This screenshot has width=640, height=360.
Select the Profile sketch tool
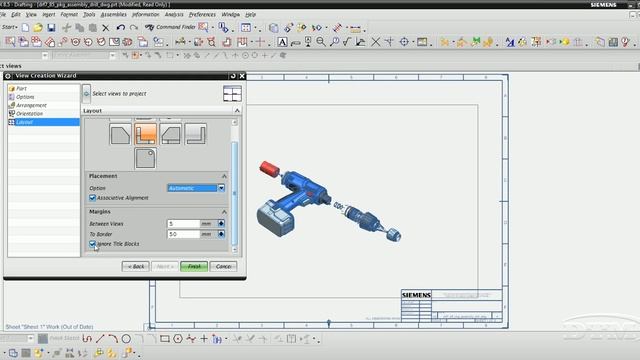[x=87, y=338]
